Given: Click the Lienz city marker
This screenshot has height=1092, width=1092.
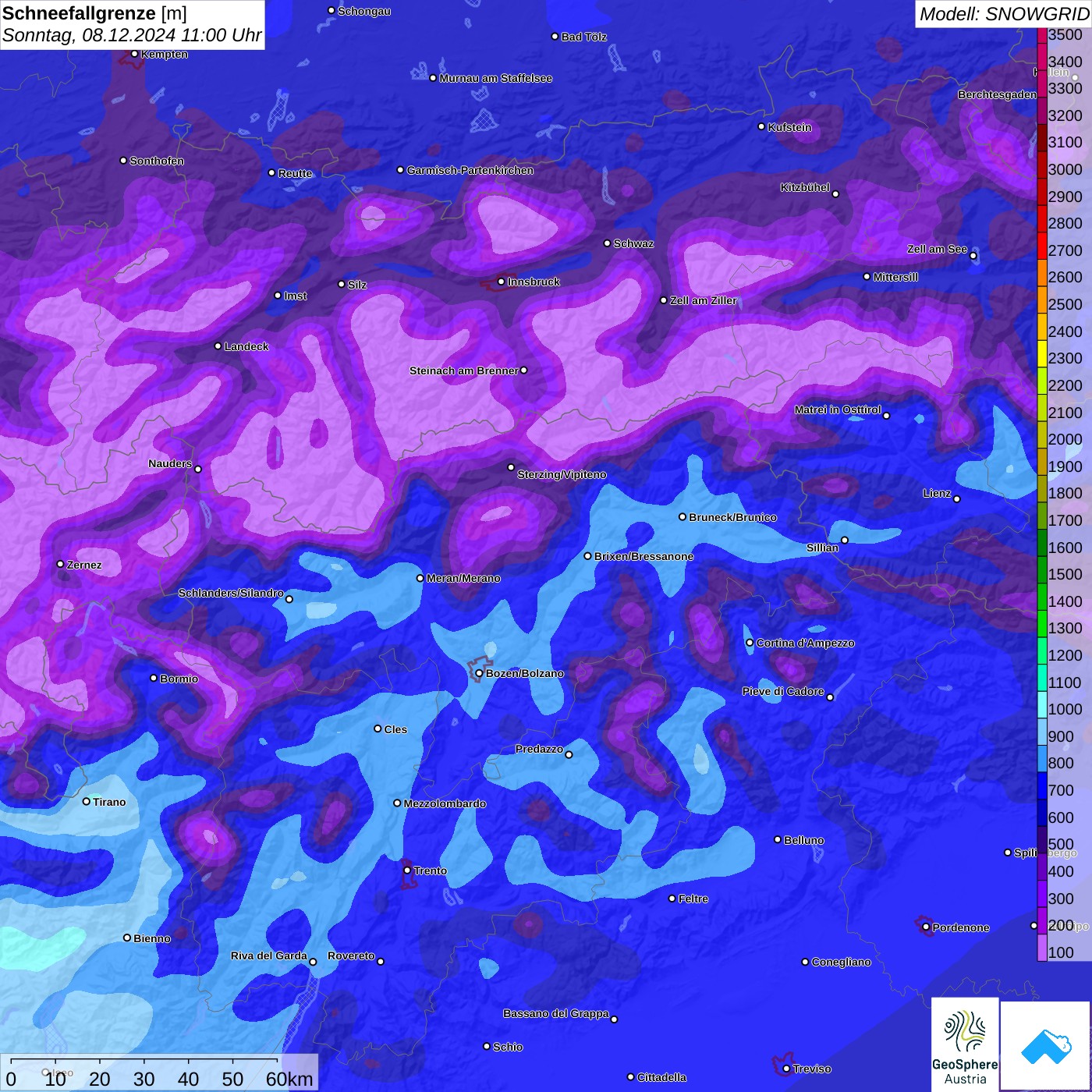Looking at the screenshot, I should click(957, 499).
